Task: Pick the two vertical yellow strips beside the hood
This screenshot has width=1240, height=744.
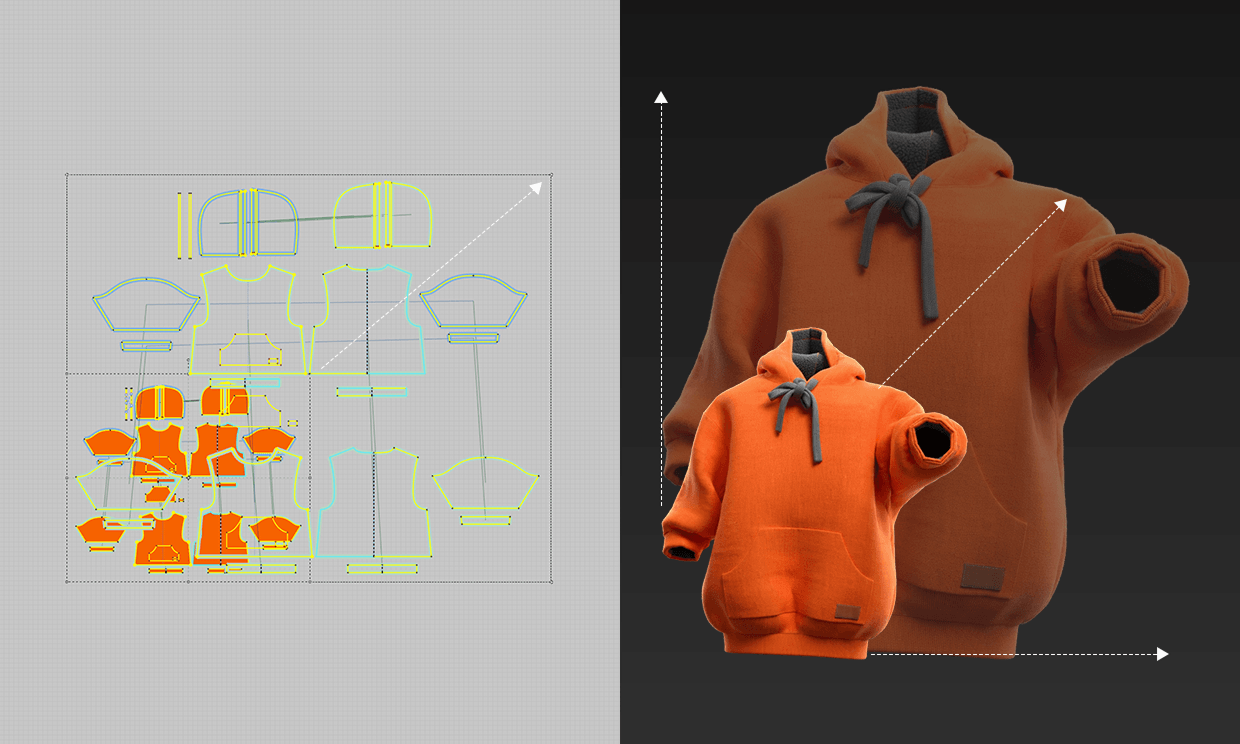Action: (184, 224)
